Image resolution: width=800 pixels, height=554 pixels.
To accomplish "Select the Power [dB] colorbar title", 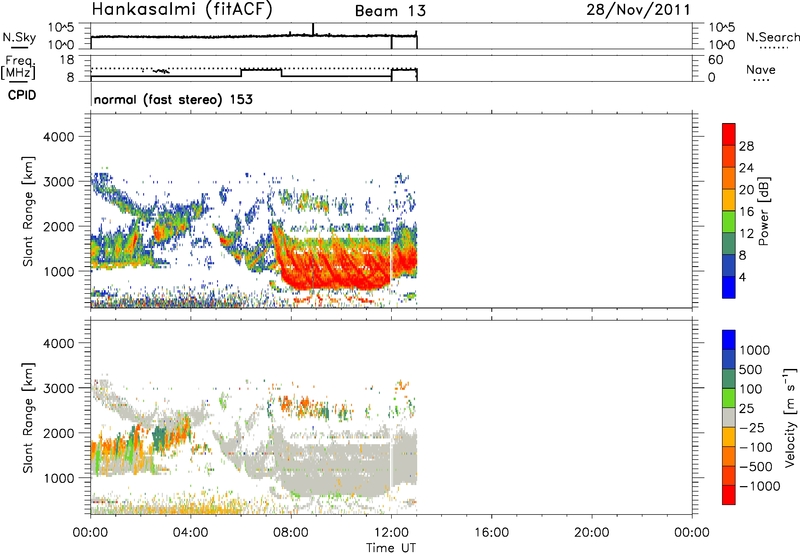I will (764, 211).
